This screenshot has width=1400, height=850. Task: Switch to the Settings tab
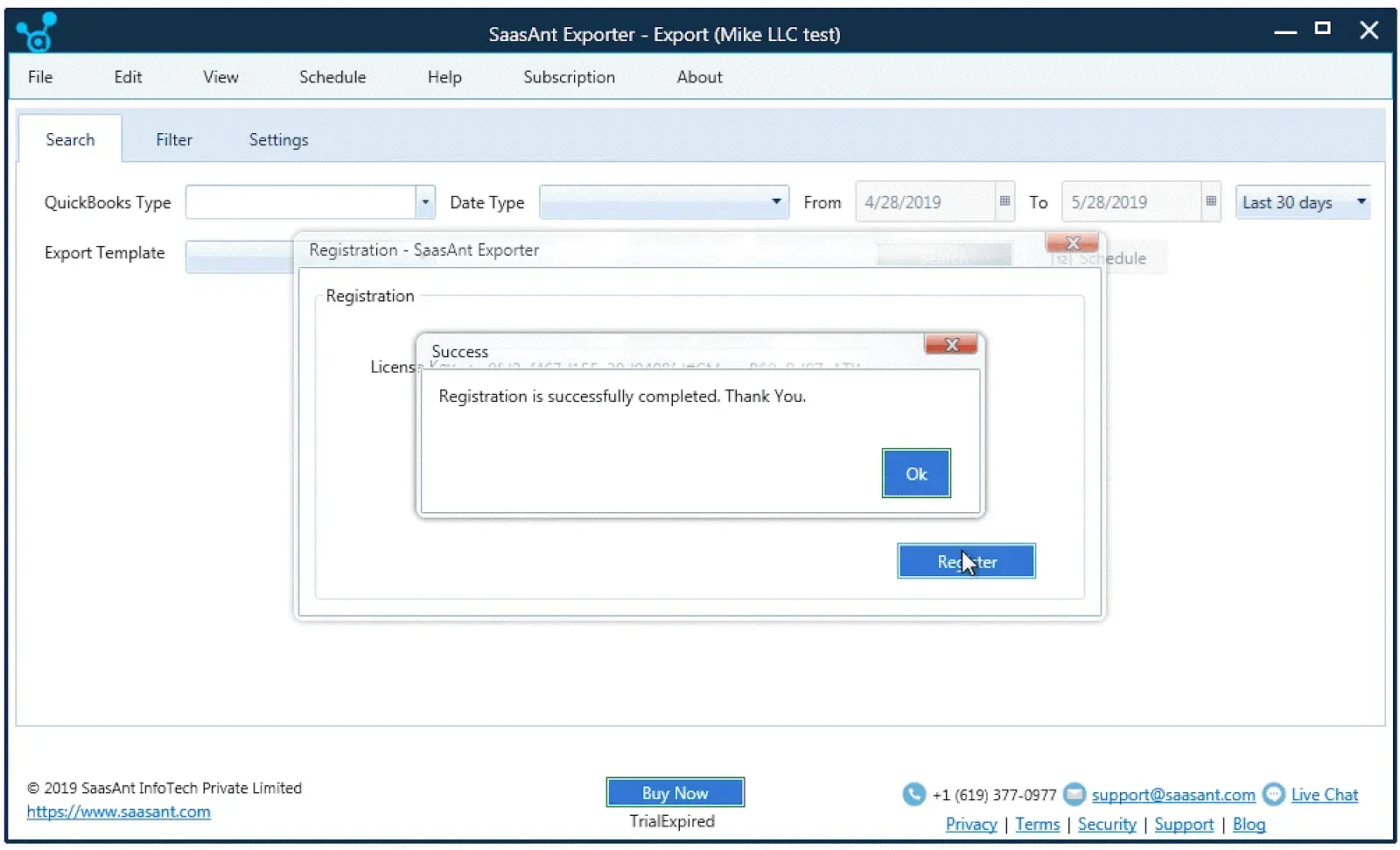click(278, 139)
